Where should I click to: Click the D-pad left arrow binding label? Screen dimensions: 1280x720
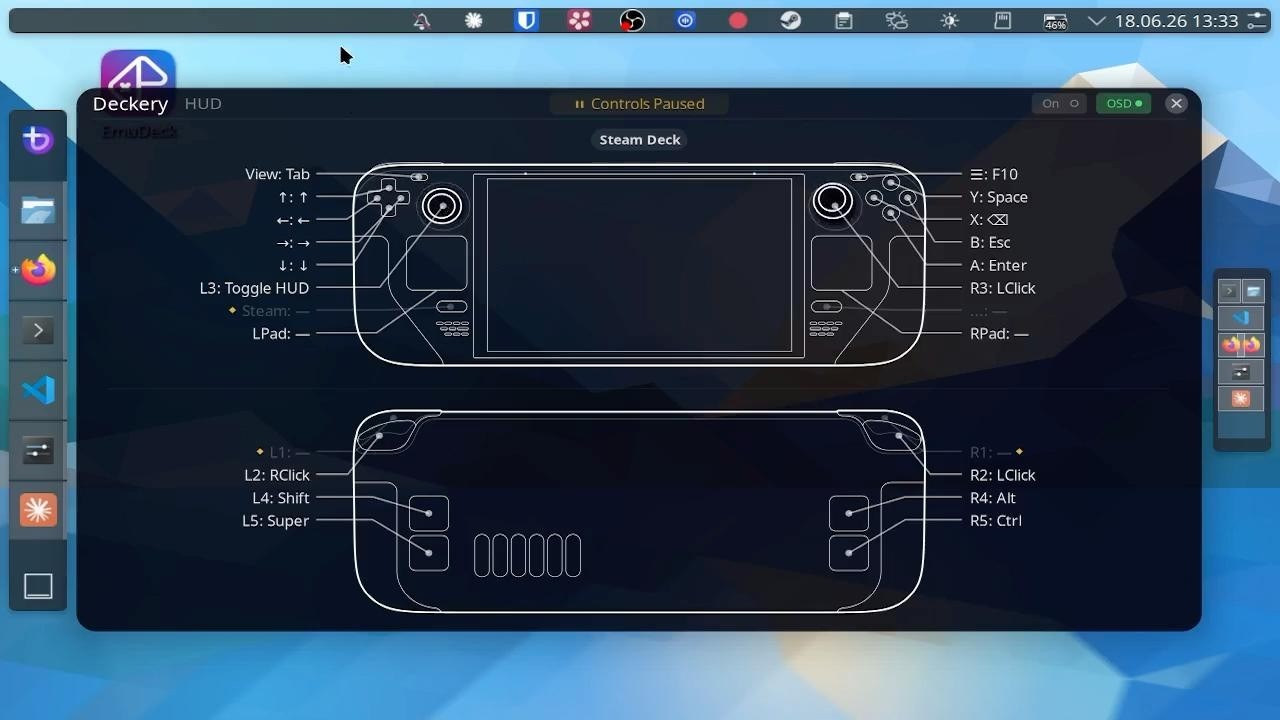293,220
